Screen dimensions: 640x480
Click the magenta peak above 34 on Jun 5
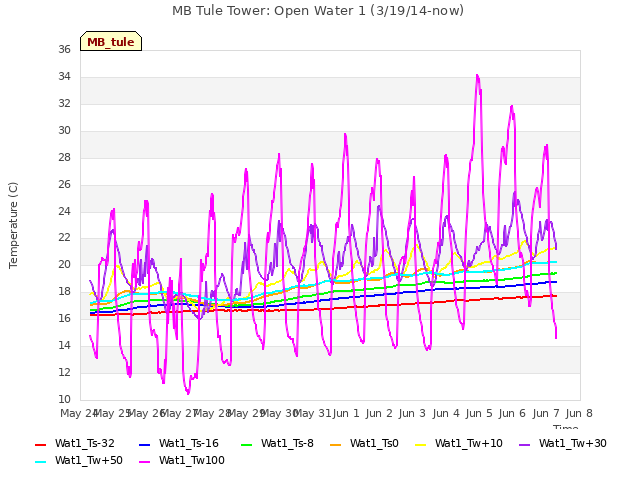point(477,76)
